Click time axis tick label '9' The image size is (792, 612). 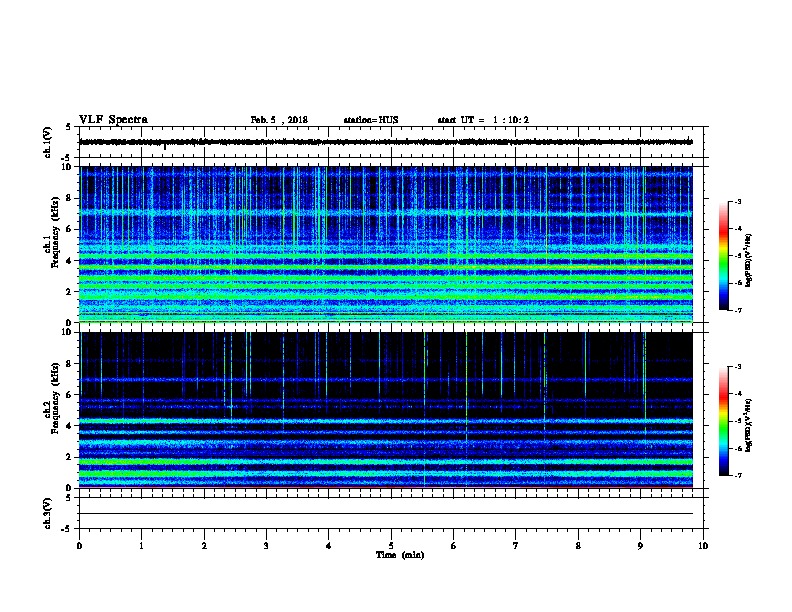(x=640, y=546)
